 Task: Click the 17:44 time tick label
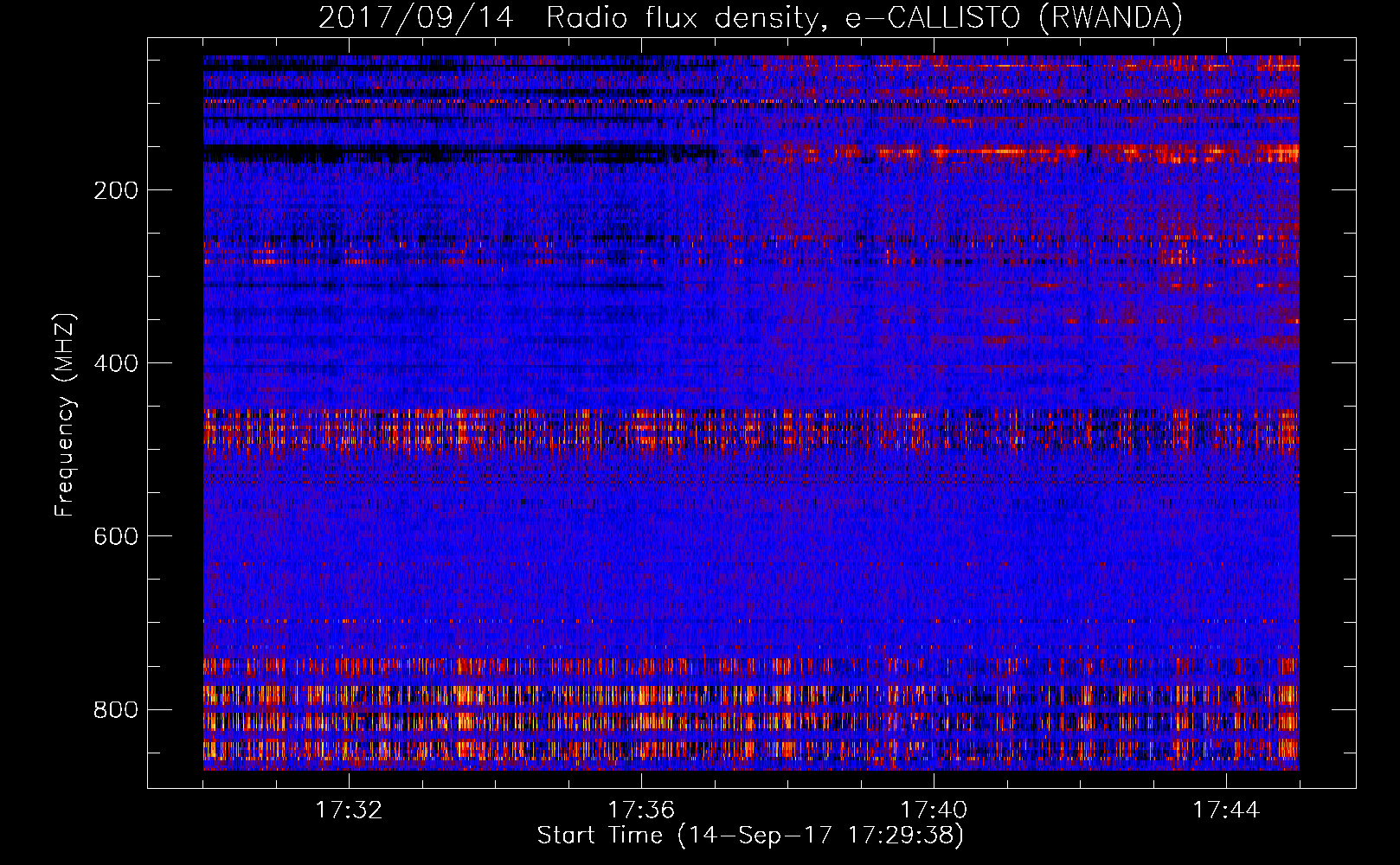click(1226, 811)
